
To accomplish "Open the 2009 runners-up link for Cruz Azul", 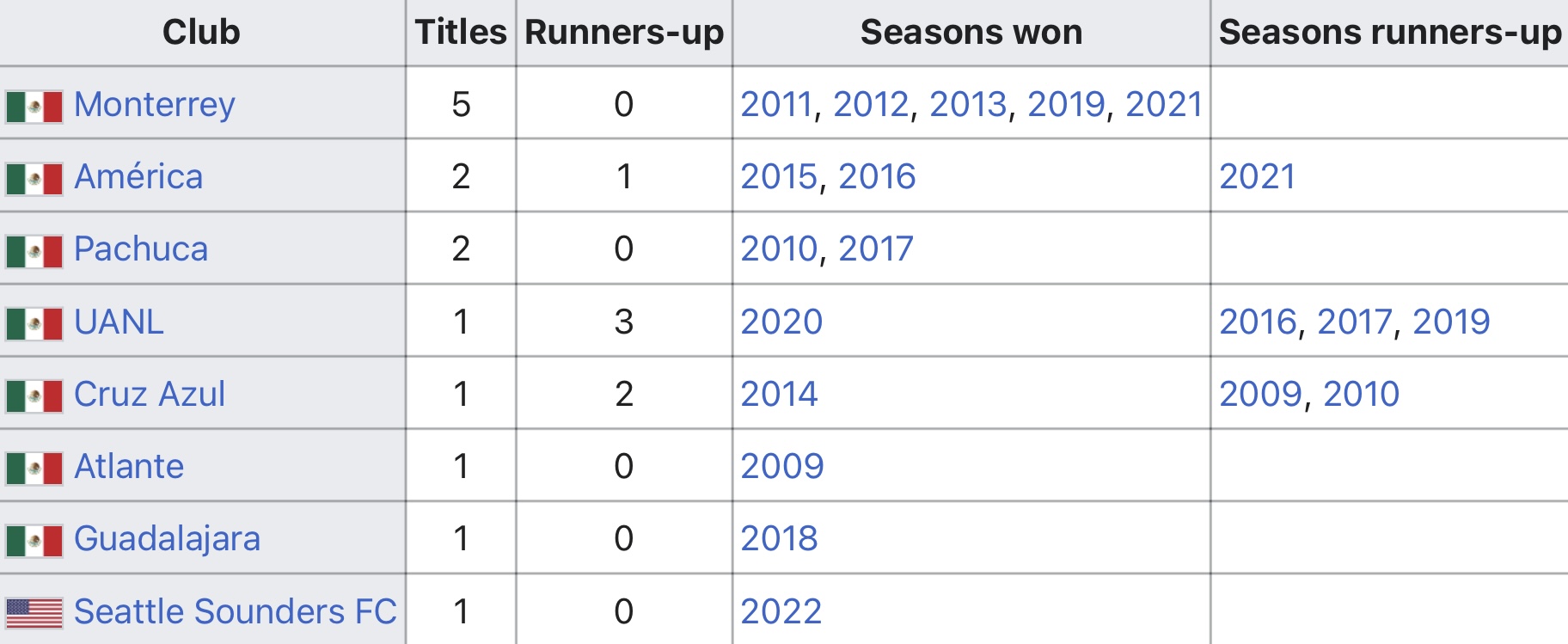I will tap(1261, 394).
